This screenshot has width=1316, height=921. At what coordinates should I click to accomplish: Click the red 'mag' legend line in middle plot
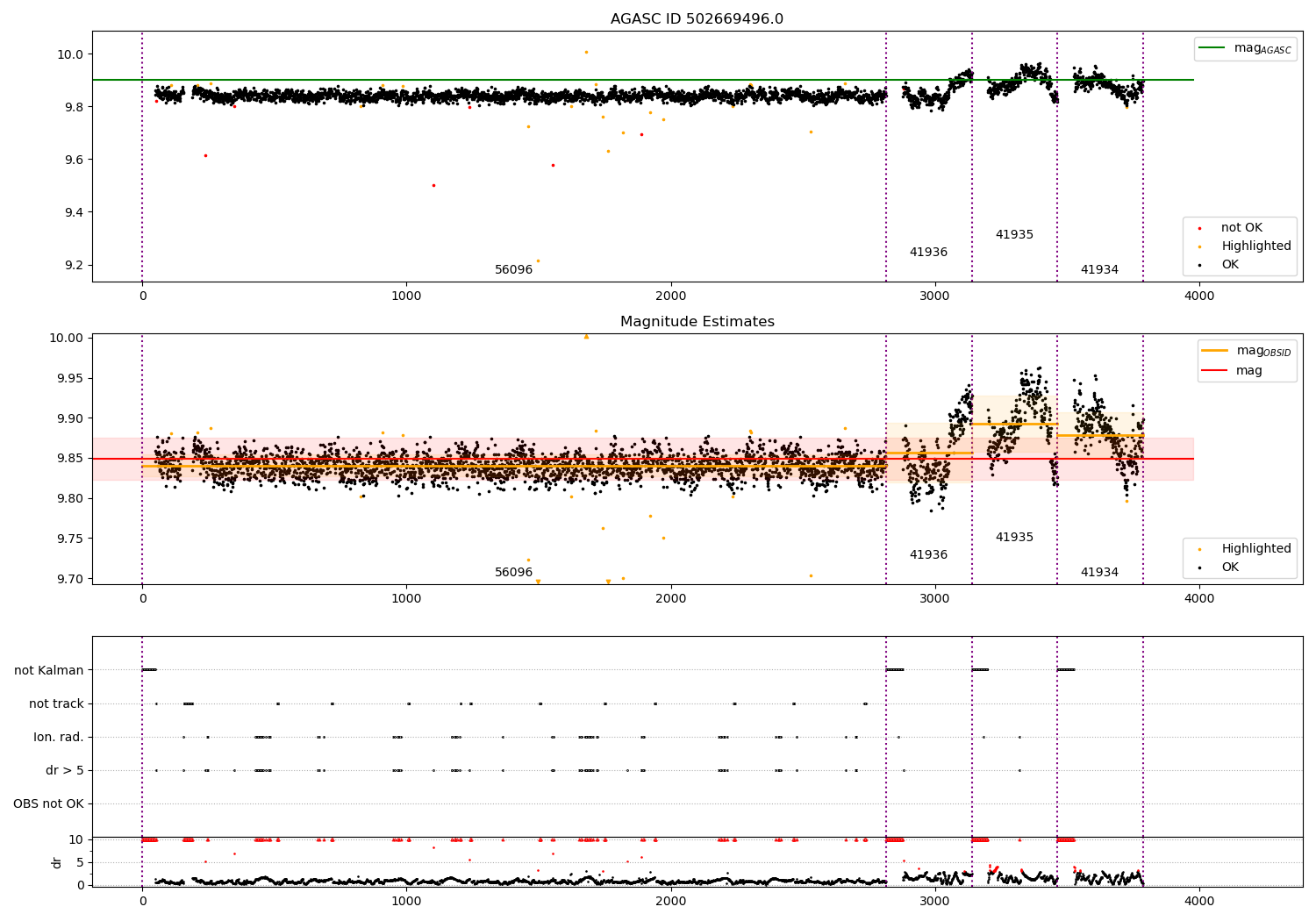(x=1215, y=370)
